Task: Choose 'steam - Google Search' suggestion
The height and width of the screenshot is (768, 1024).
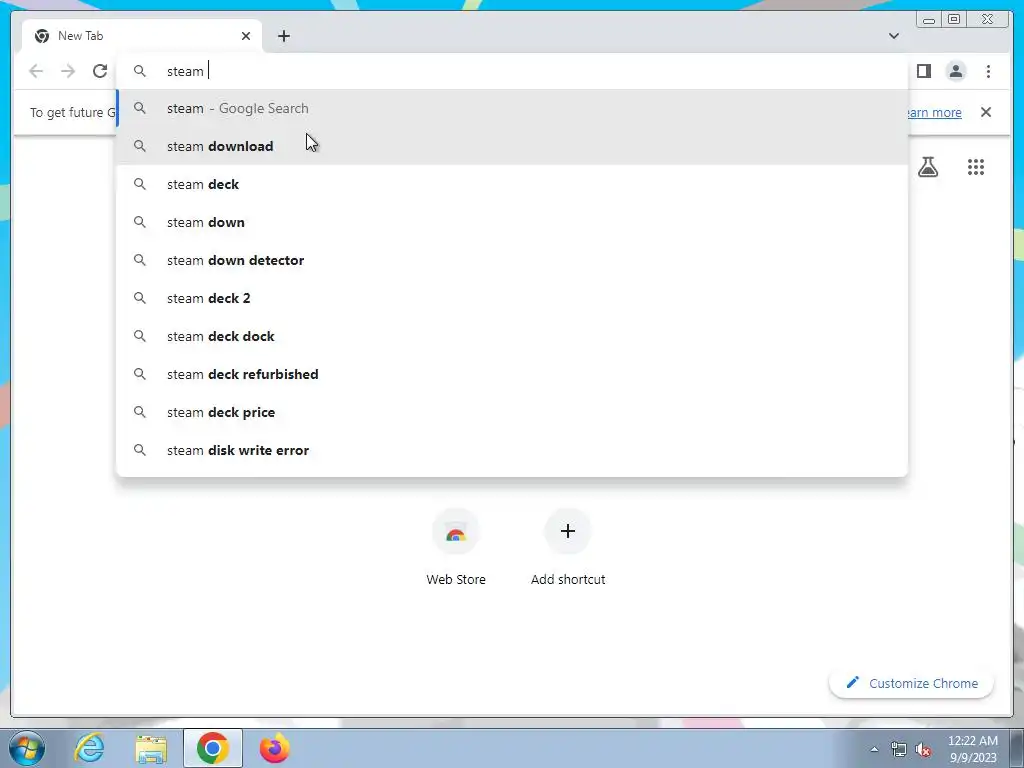Action: click(x=512, y=108)
